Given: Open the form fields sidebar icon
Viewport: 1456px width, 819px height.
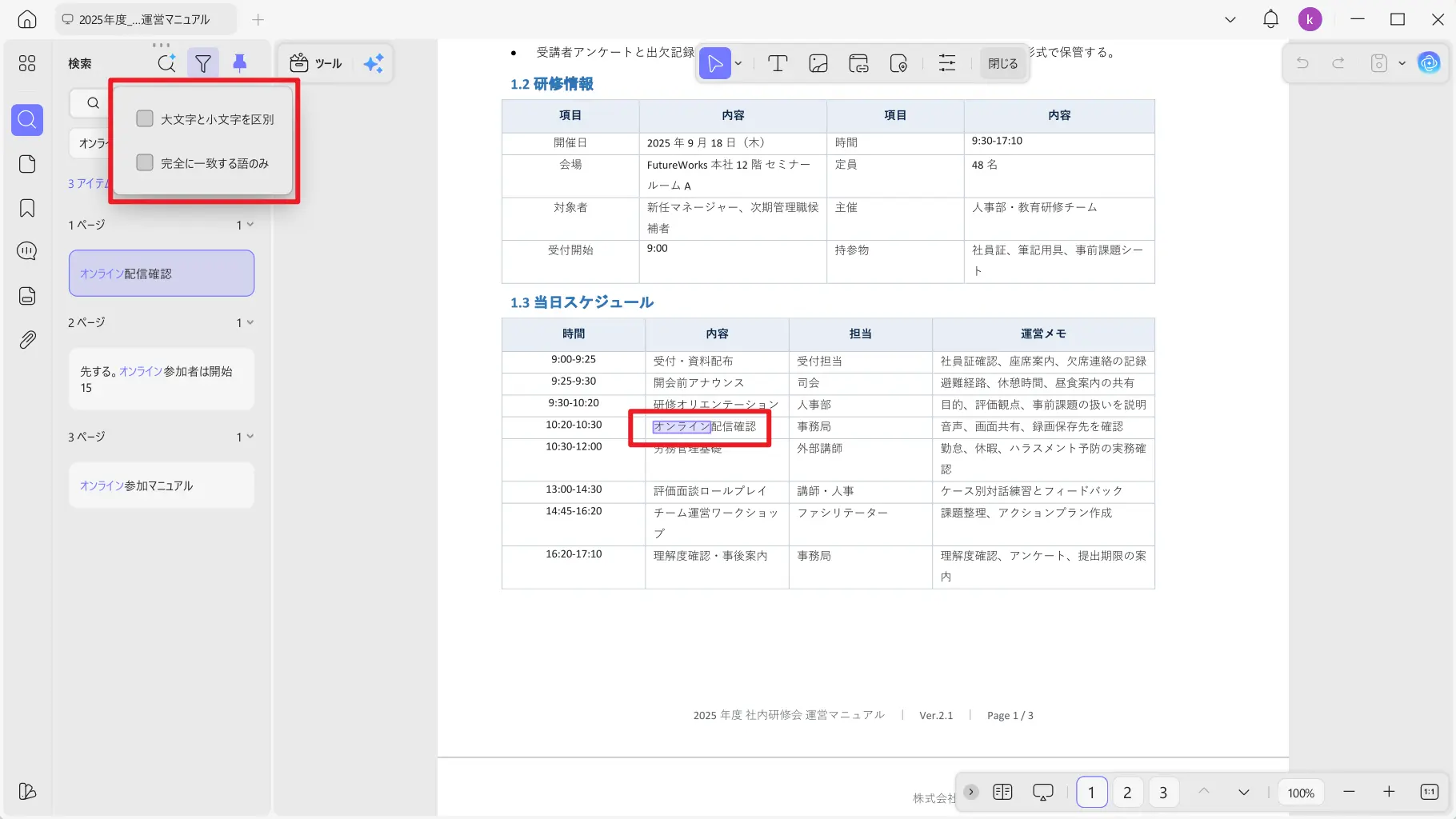Looking at the screenshot, I should pos(27,296).
